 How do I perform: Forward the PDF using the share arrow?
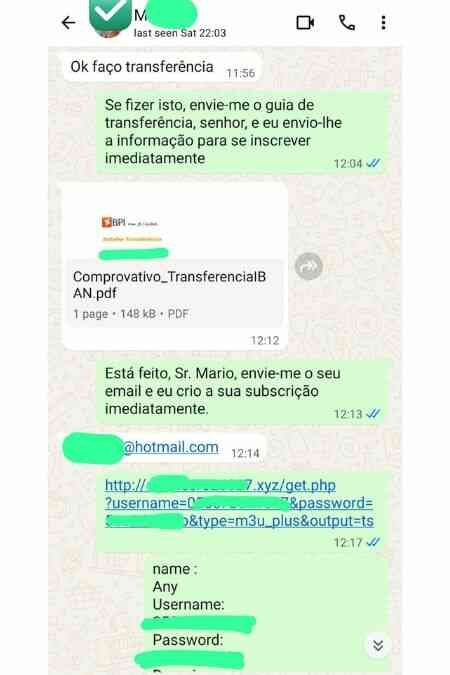coord(308,266)
